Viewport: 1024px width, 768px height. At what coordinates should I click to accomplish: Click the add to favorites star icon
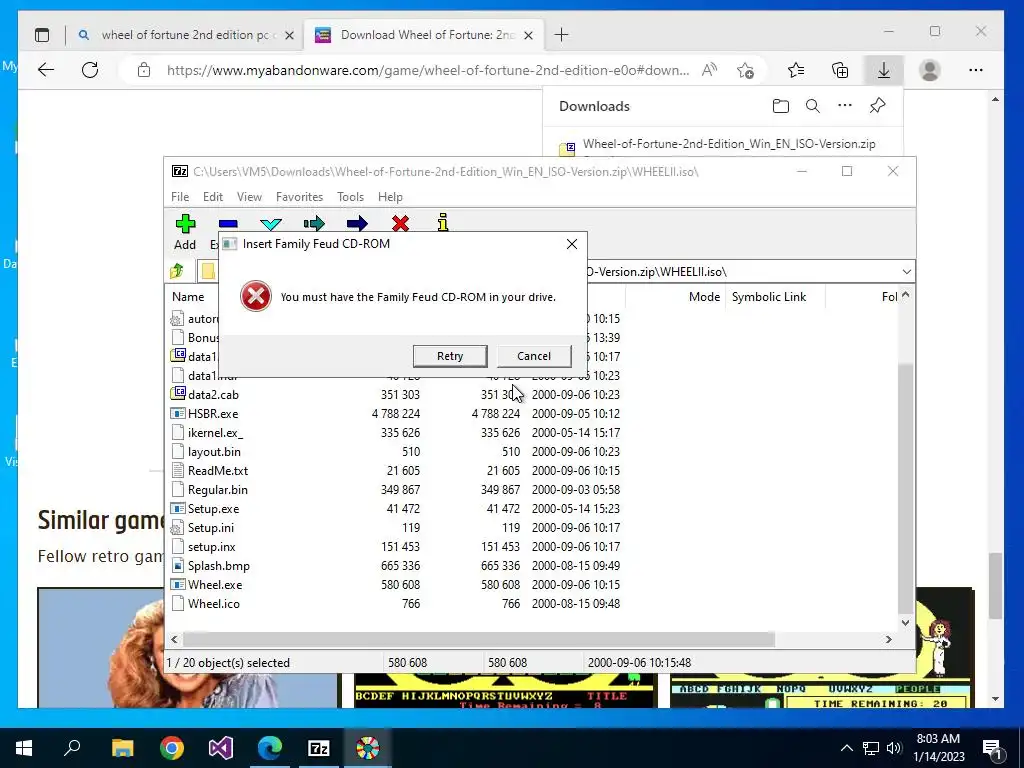click(x=745, y=70)
